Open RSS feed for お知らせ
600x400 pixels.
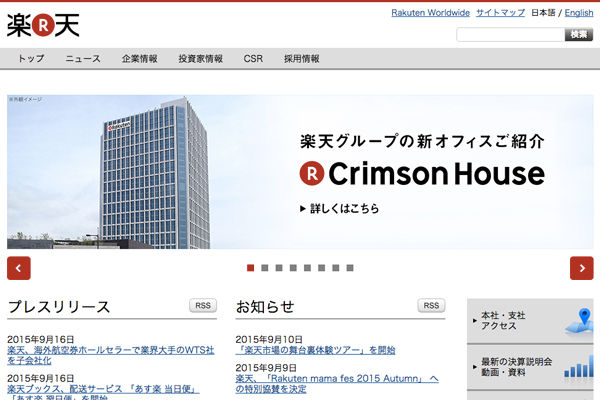point(431,305)
